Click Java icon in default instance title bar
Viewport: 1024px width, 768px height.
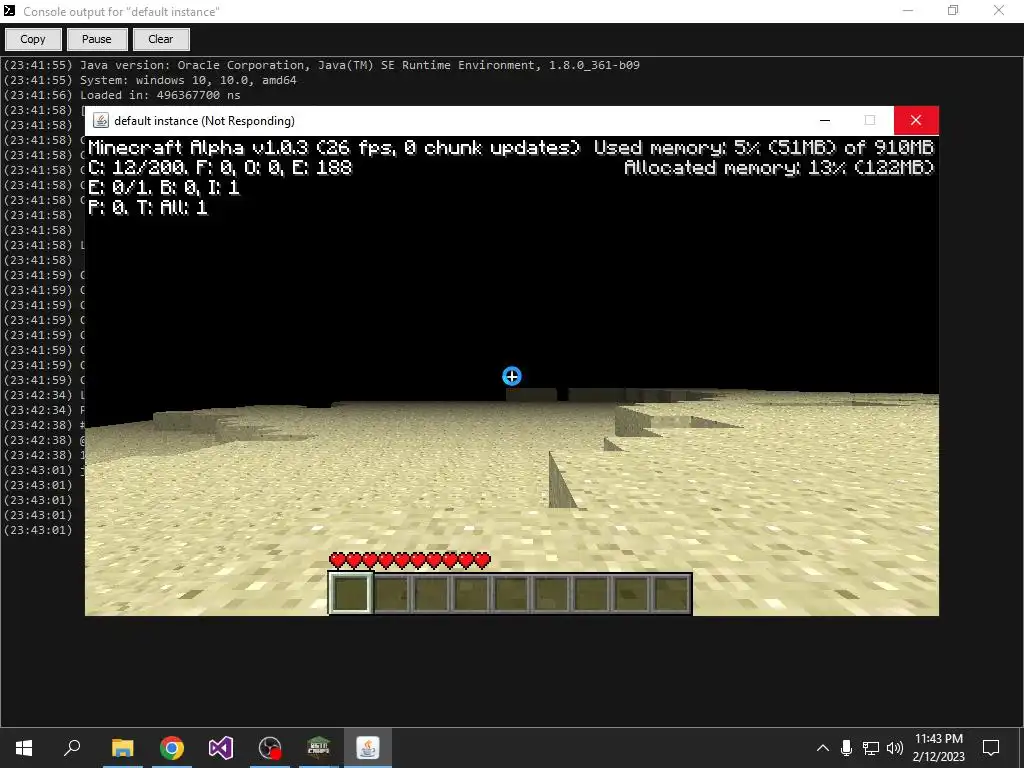tap(101, 121)
